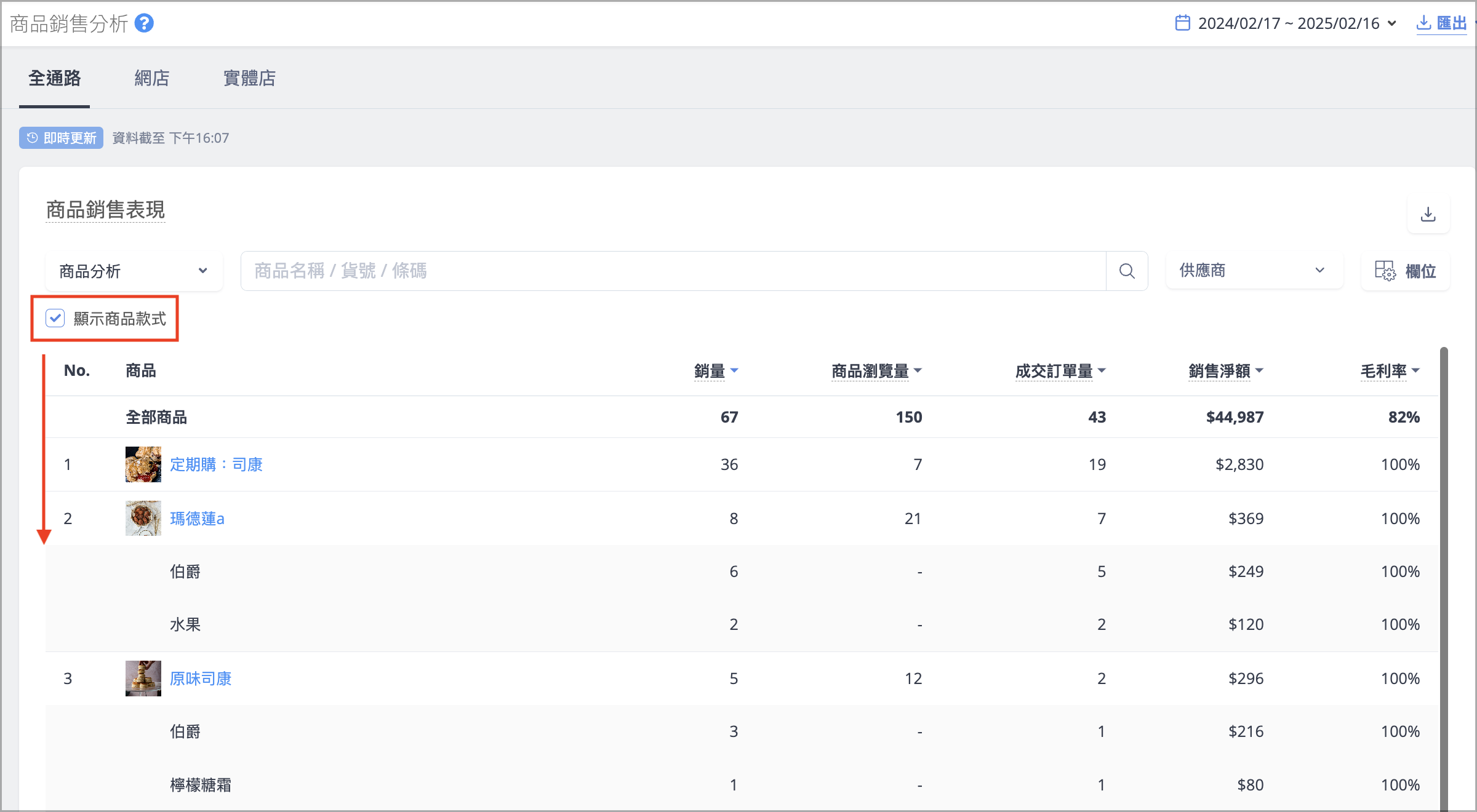Click the 定期購：司康 product thumbnail
Image resolution: width=1477 pixels, height=812 pixels.
(x=143, y=464)
